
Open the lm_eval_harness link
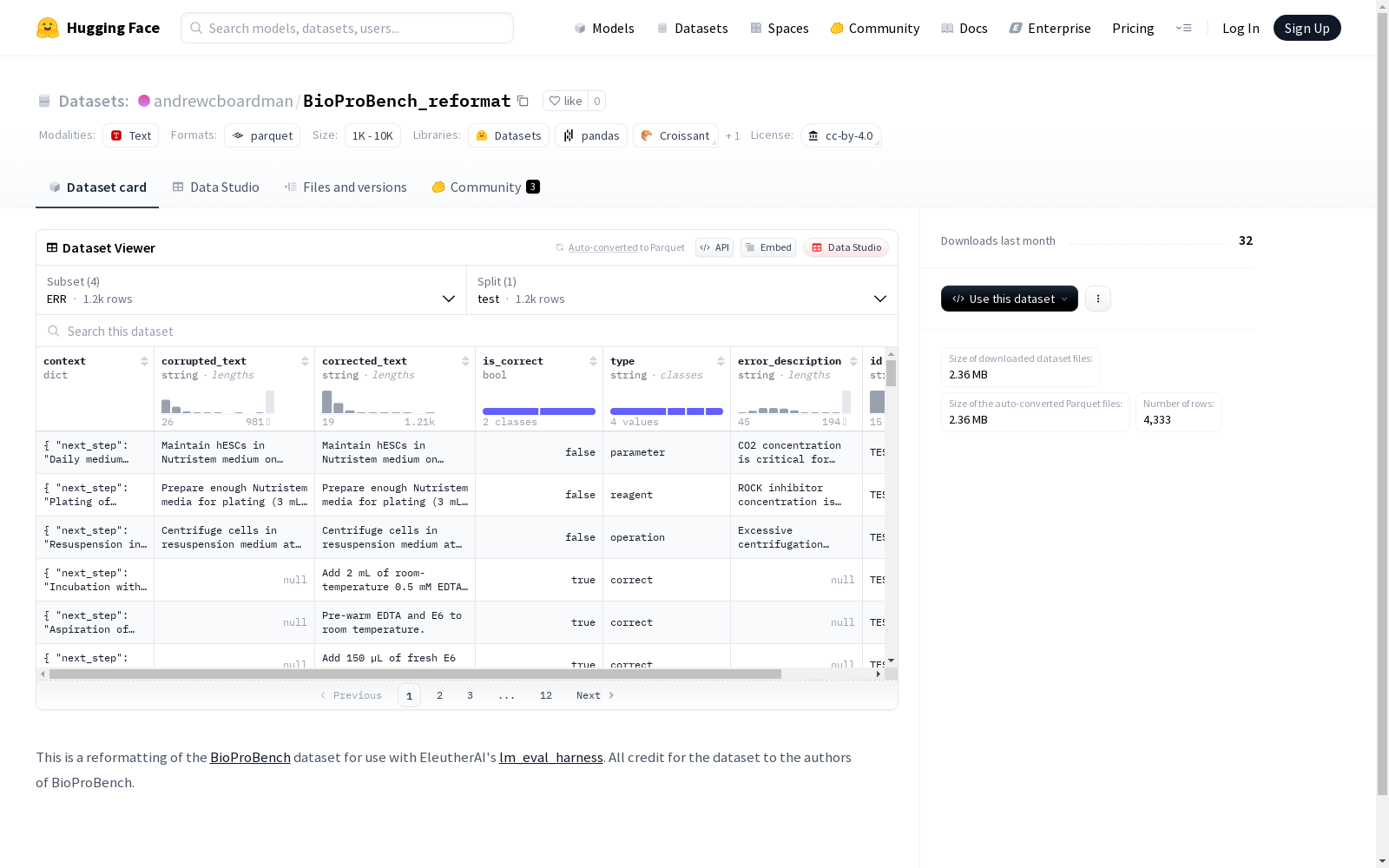[551, 757]
